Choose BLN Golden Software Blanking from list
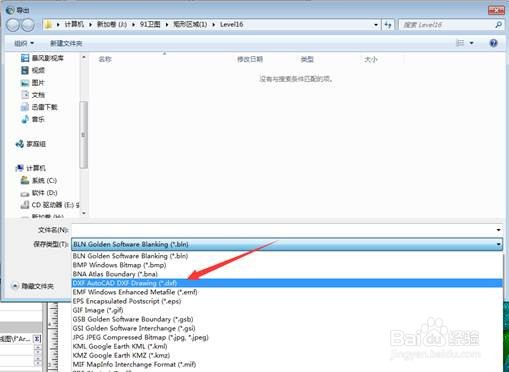509x372 pixels. point(287,256)
